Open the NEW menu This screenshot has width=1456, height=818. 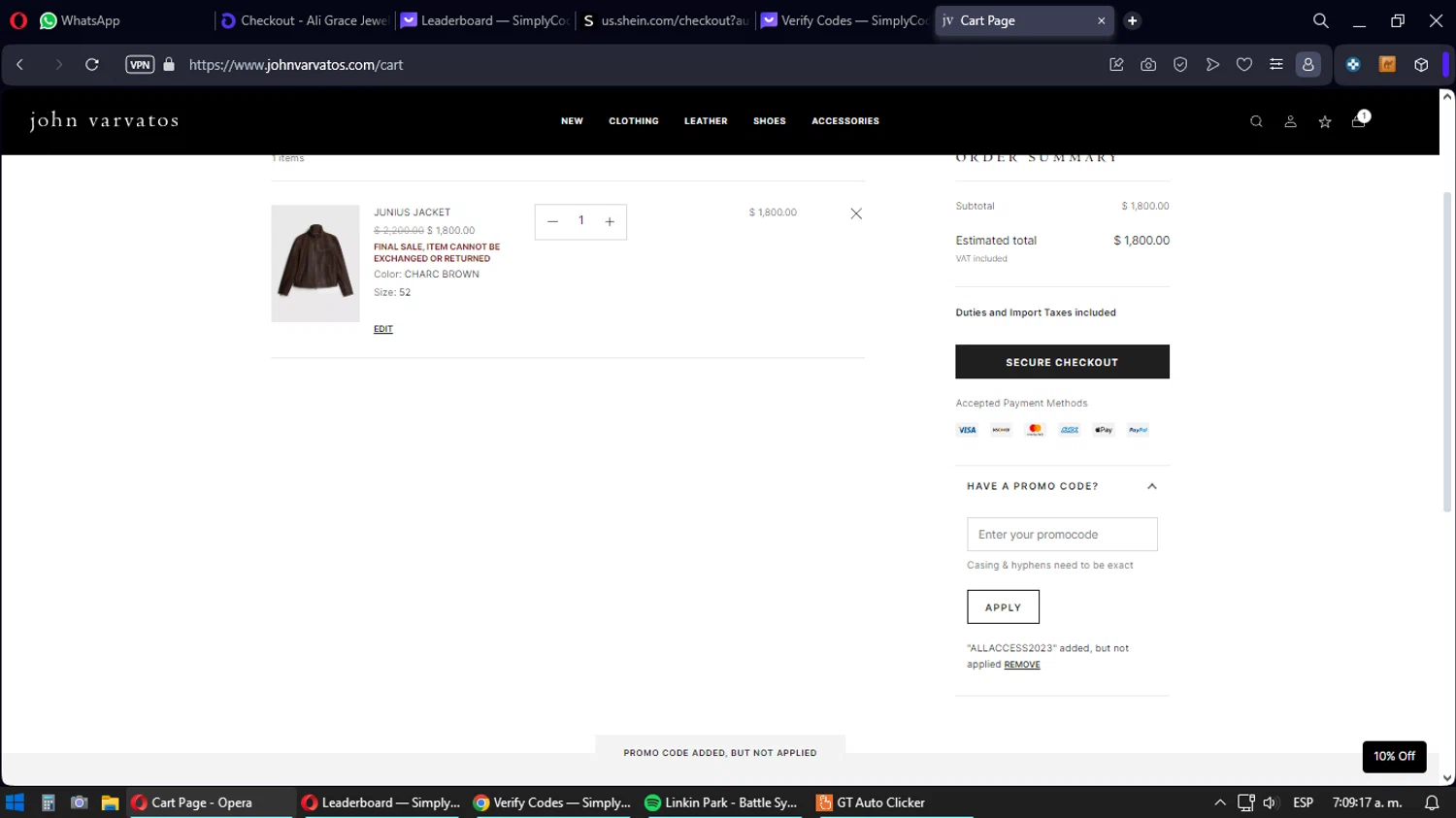tap(572, 121)
